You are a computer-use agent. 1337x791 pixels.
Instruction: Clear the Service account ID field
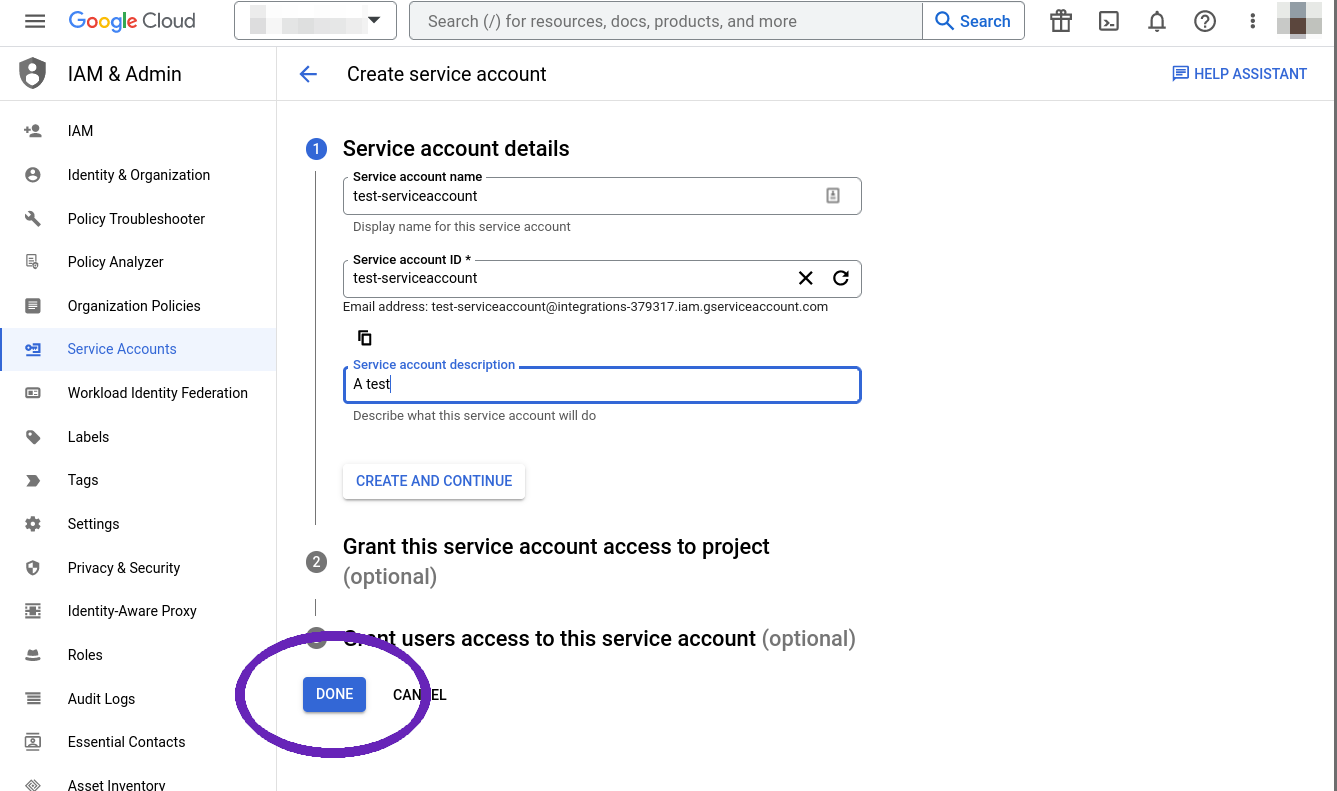806,278
